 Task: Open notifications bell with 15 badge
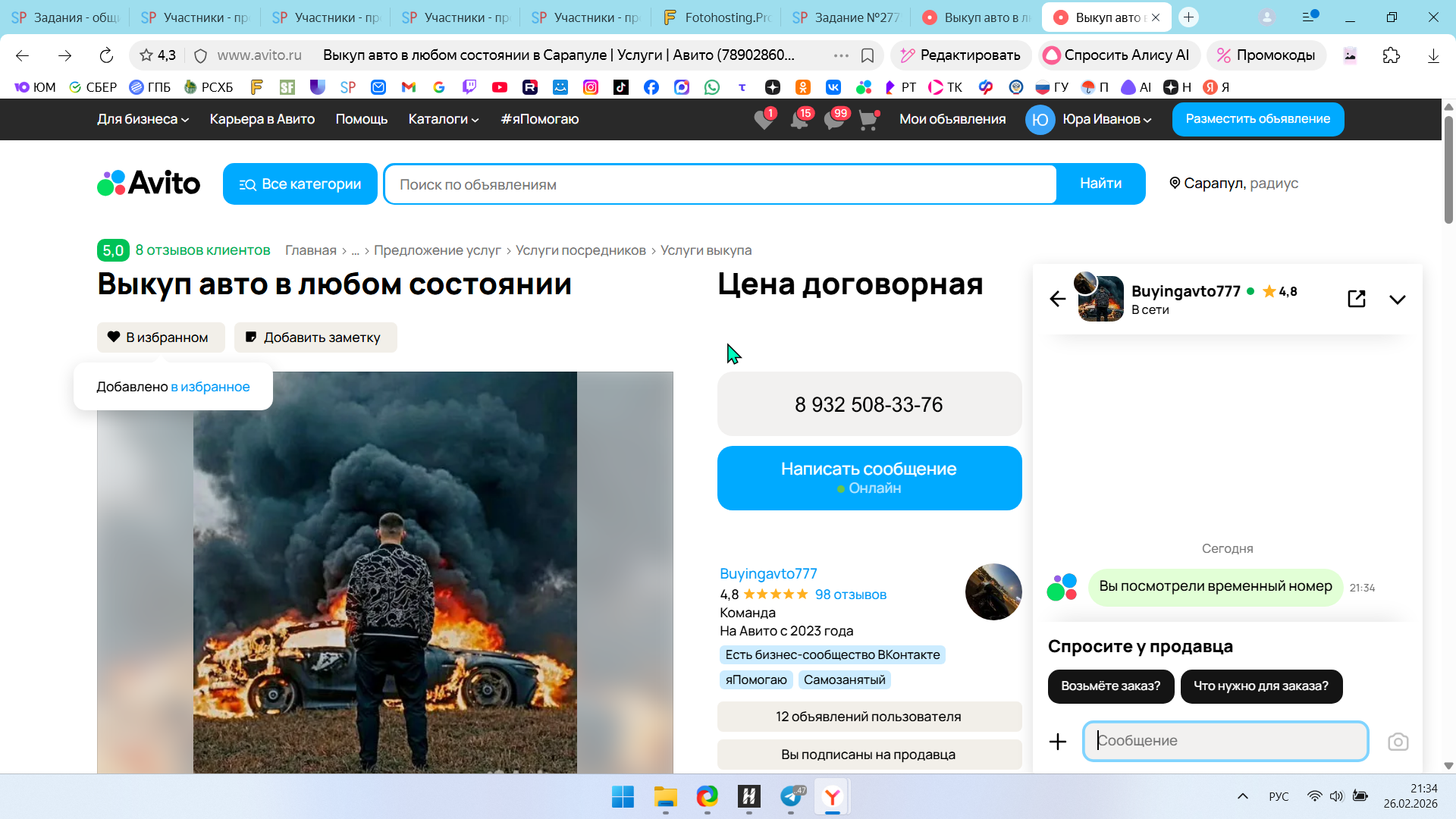pyautogui.click(x=799, y=120)
